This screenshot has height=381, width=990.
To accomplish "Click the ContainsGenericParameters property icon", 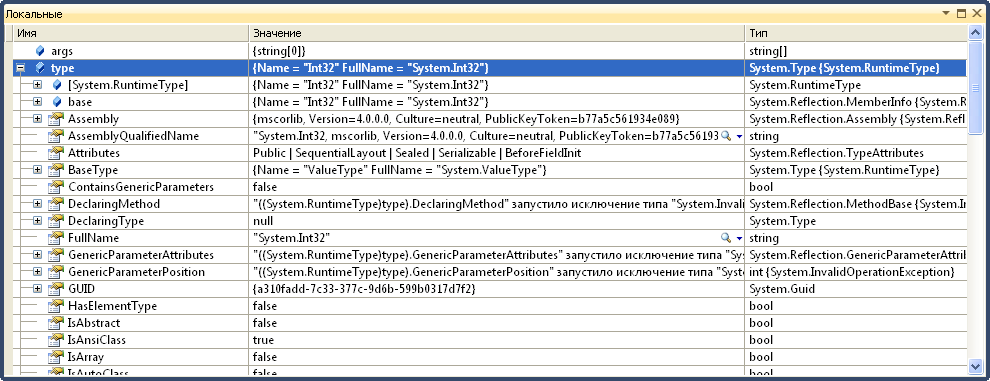I will point(57,187).
